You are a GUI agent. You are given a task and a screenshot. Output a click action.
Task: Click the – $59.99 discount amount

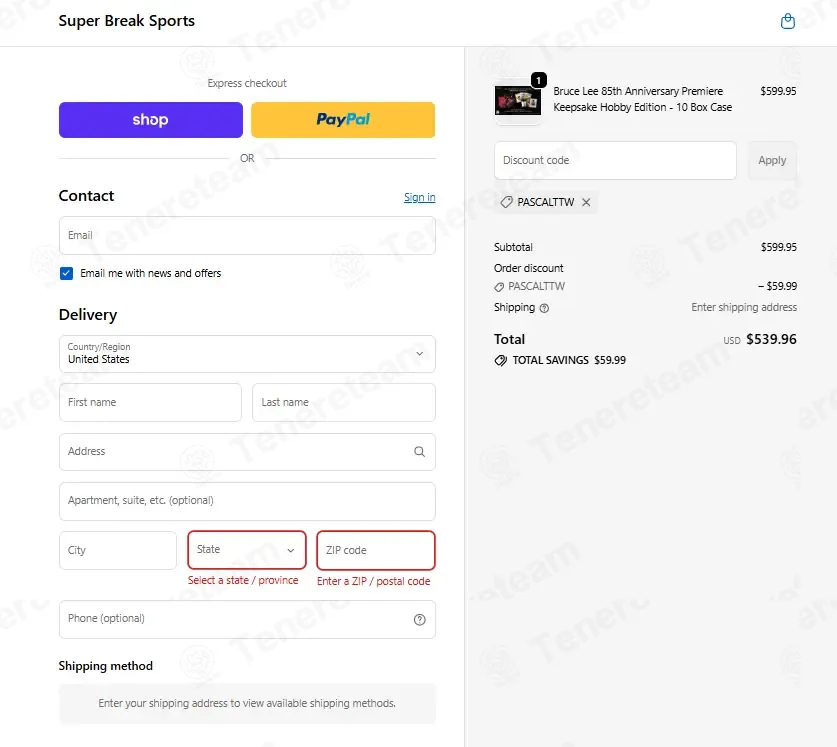click(x=777, y=286)
